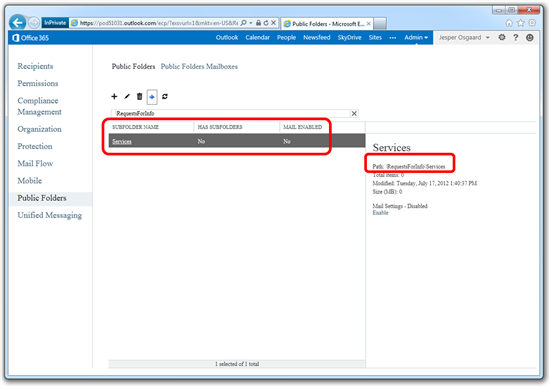Open Outlook from the top navigation
This screenshot has height=387, width=550.
(227, 38)
